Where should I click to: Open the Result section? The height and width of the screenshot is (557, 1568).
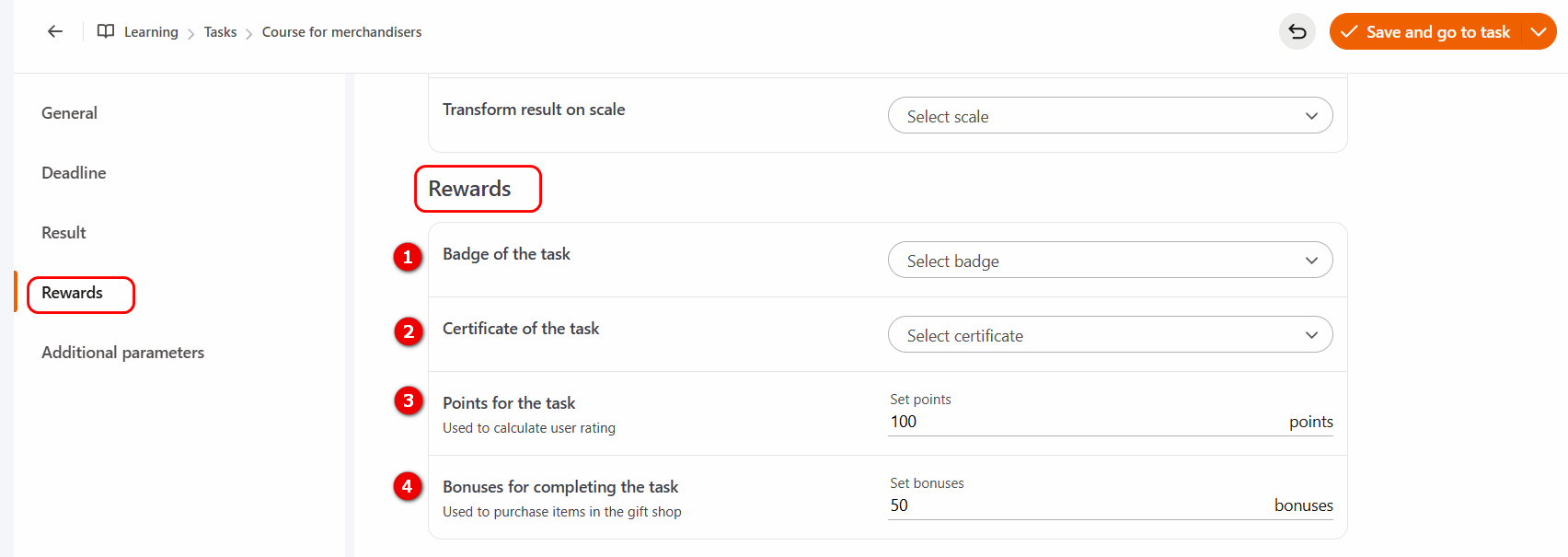tap(63, 233)
